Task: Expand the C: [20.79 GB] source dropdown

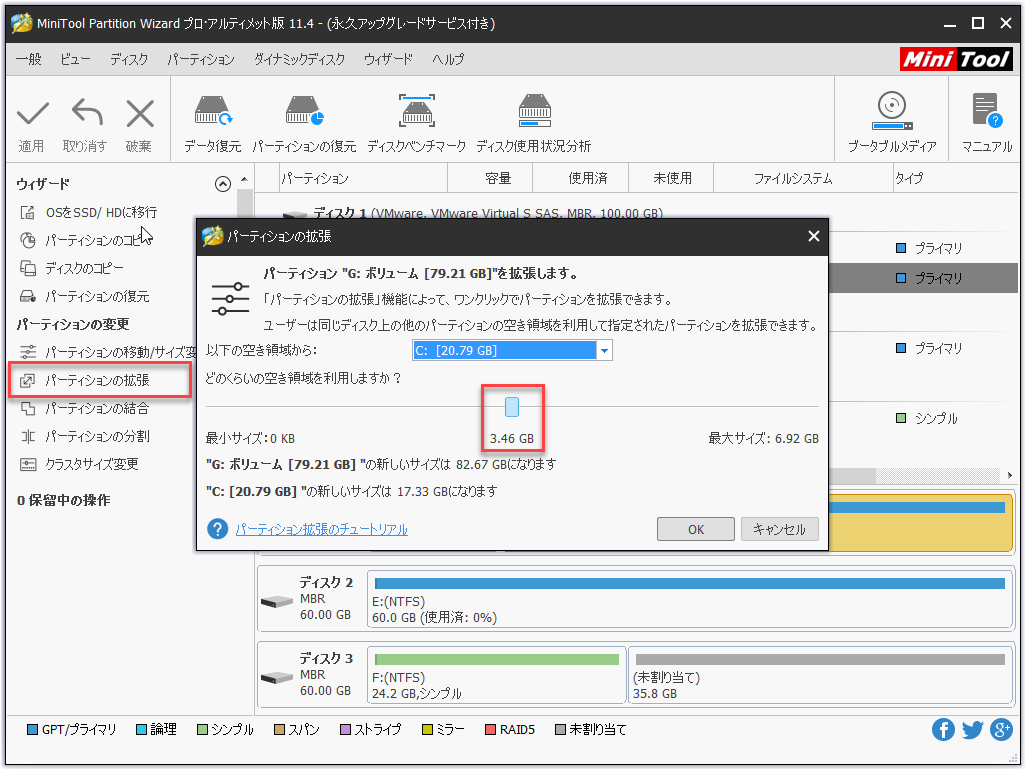Action: (x=603, y=350)
